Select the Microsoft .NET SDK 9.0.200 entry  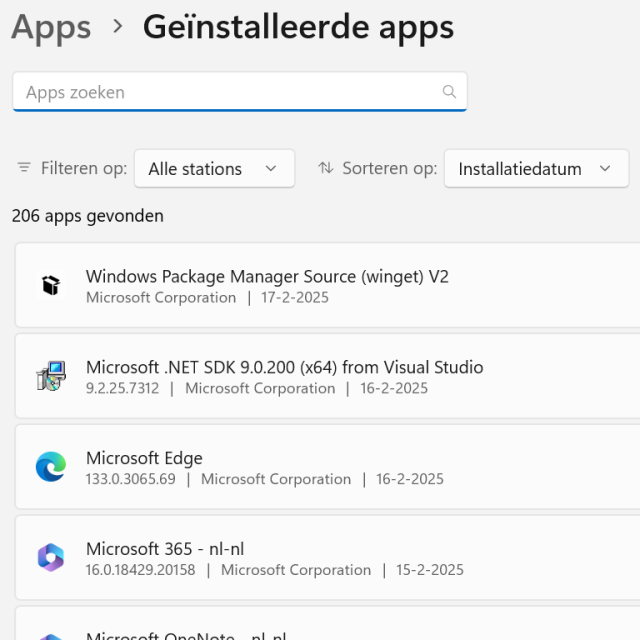[327, 376]
